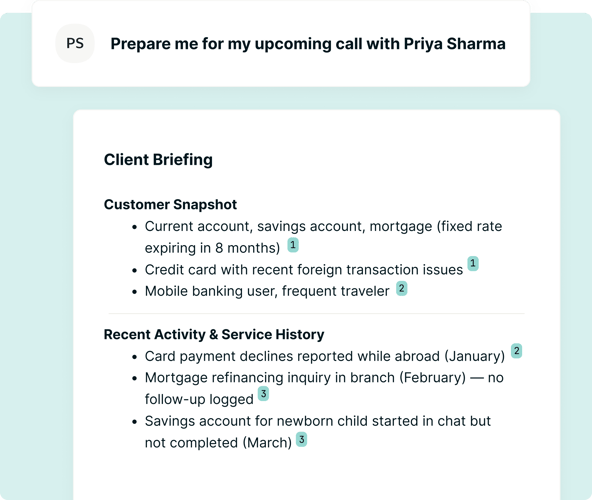Click the prompt card white background
The image size is (592, 500).
pos(281,74)
